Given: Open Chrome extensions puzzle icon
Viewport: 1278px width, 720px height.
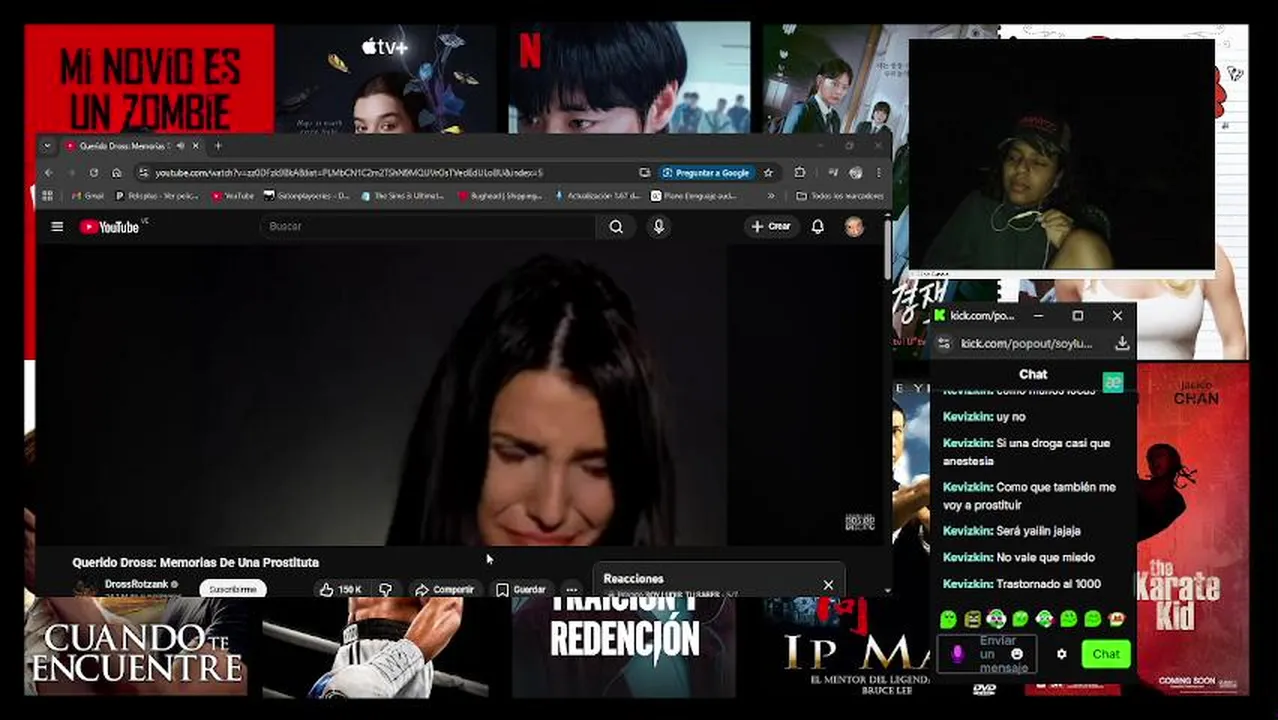Looking at the screenshot, I should point(800,173).
